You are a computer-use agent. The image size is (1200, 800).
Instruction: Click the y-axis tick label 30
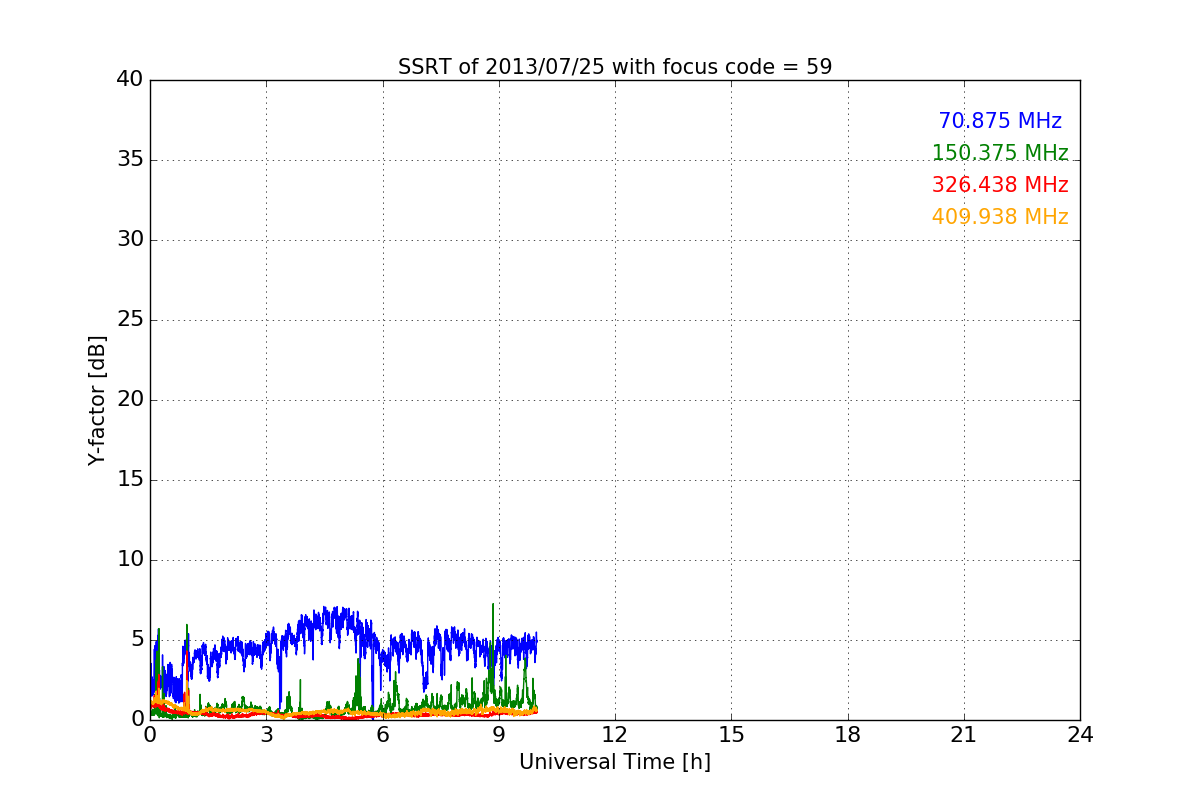tap(130, 240)
